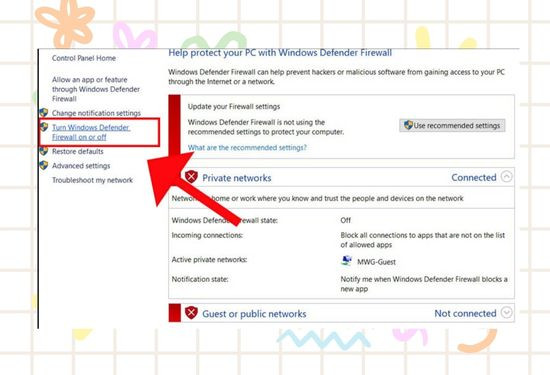
Task: Open What are the recommended settings link
Action: 247,148
